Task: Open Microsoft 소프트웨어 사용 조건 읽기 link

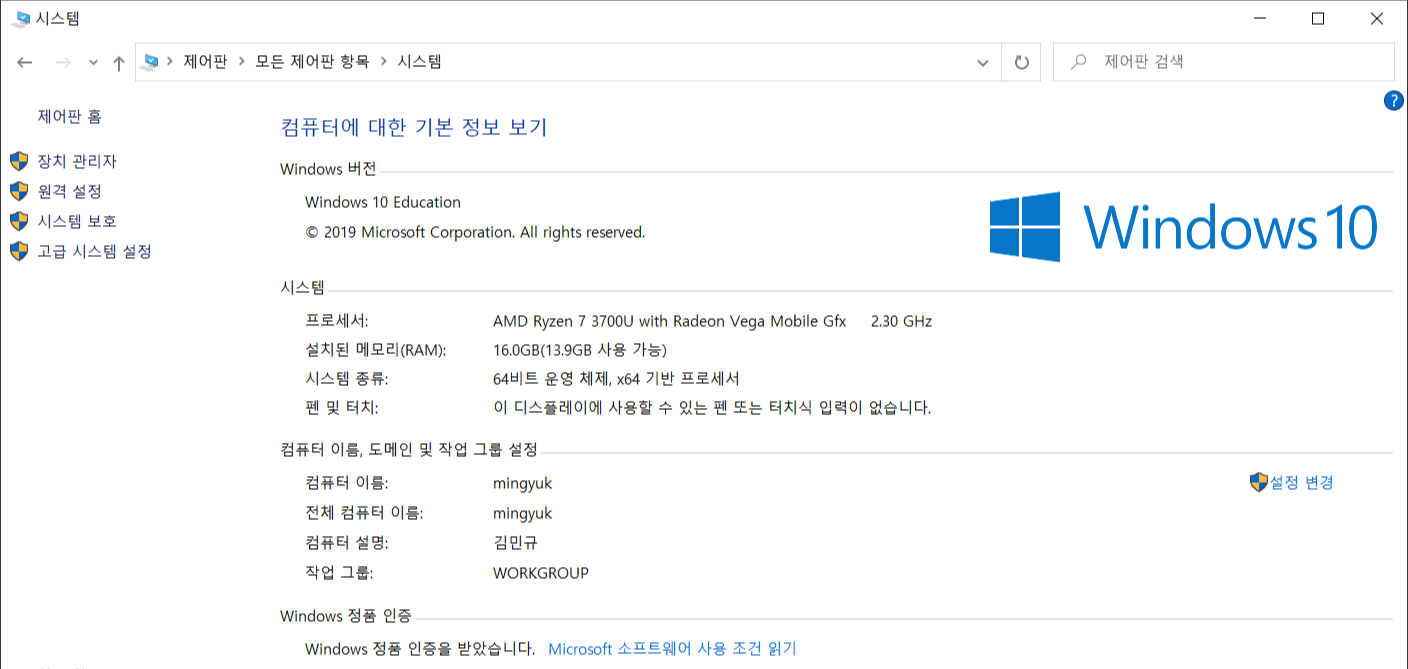Action: [672, 649]
